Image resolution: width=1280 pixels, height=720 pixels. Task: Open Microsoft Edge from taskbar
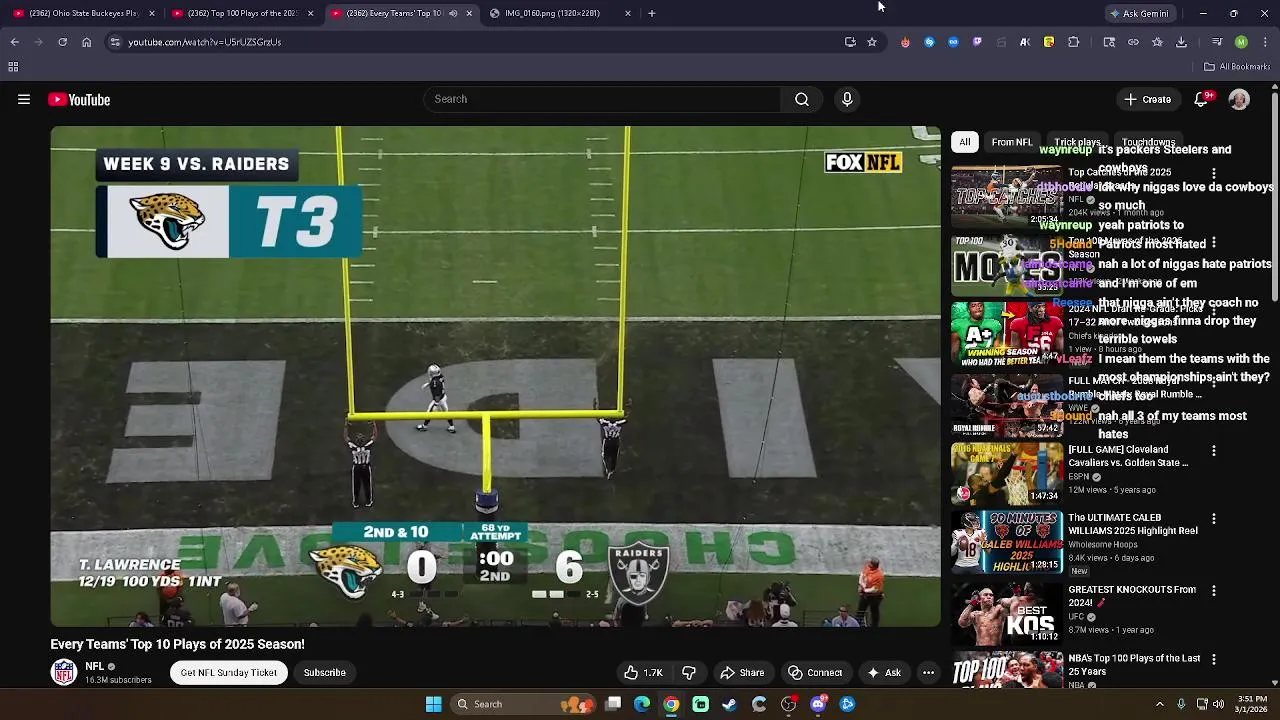pyautogui.click(x=642, y=704)
